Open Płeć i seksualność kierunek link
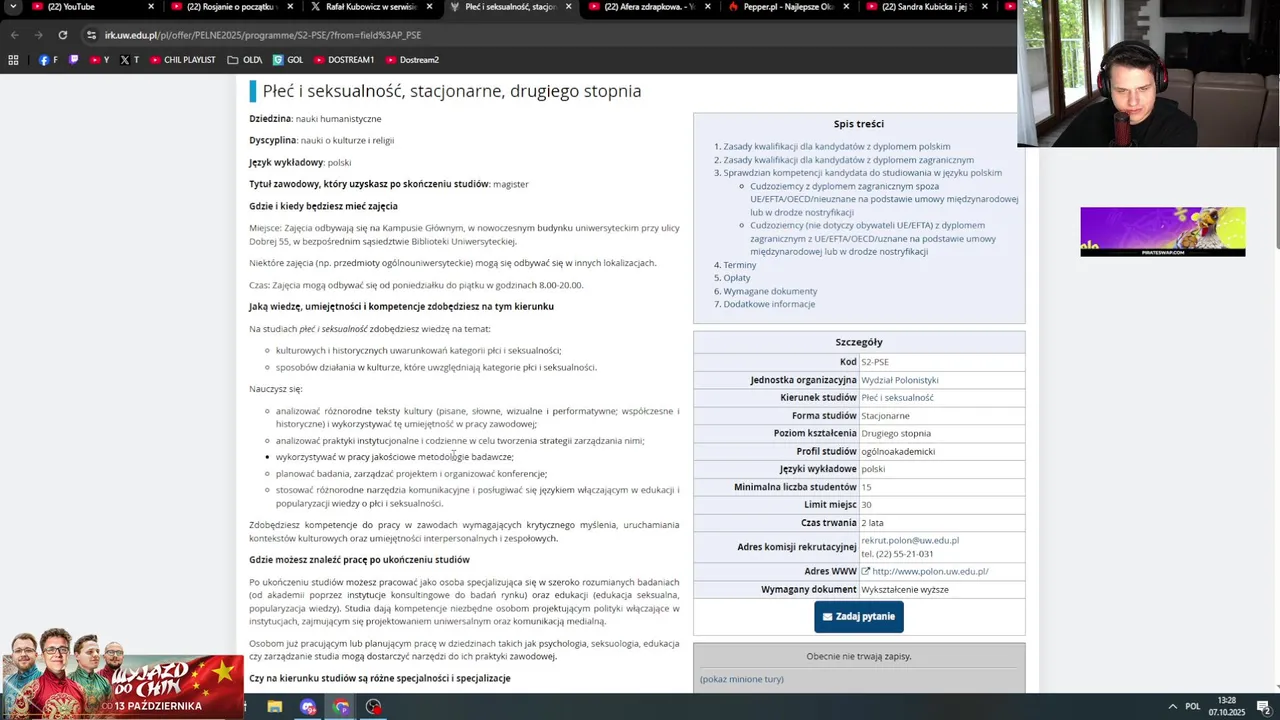The image size is (1280, 720). [897, 398]
